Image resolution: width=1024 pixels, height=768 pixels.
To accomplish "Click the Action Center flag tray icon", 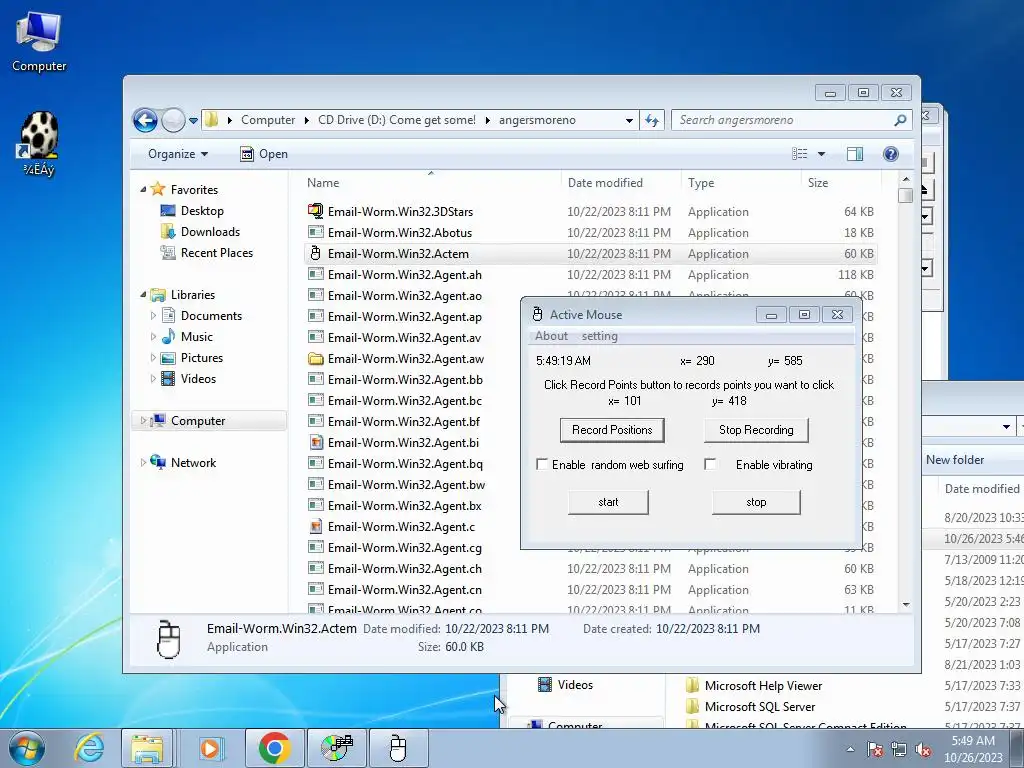I will (x=875, y=750).
